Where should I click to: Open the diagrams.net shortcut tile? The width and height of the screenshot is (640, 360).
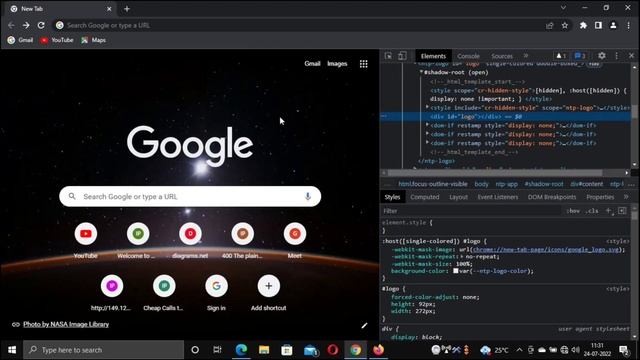pos(190,240)
